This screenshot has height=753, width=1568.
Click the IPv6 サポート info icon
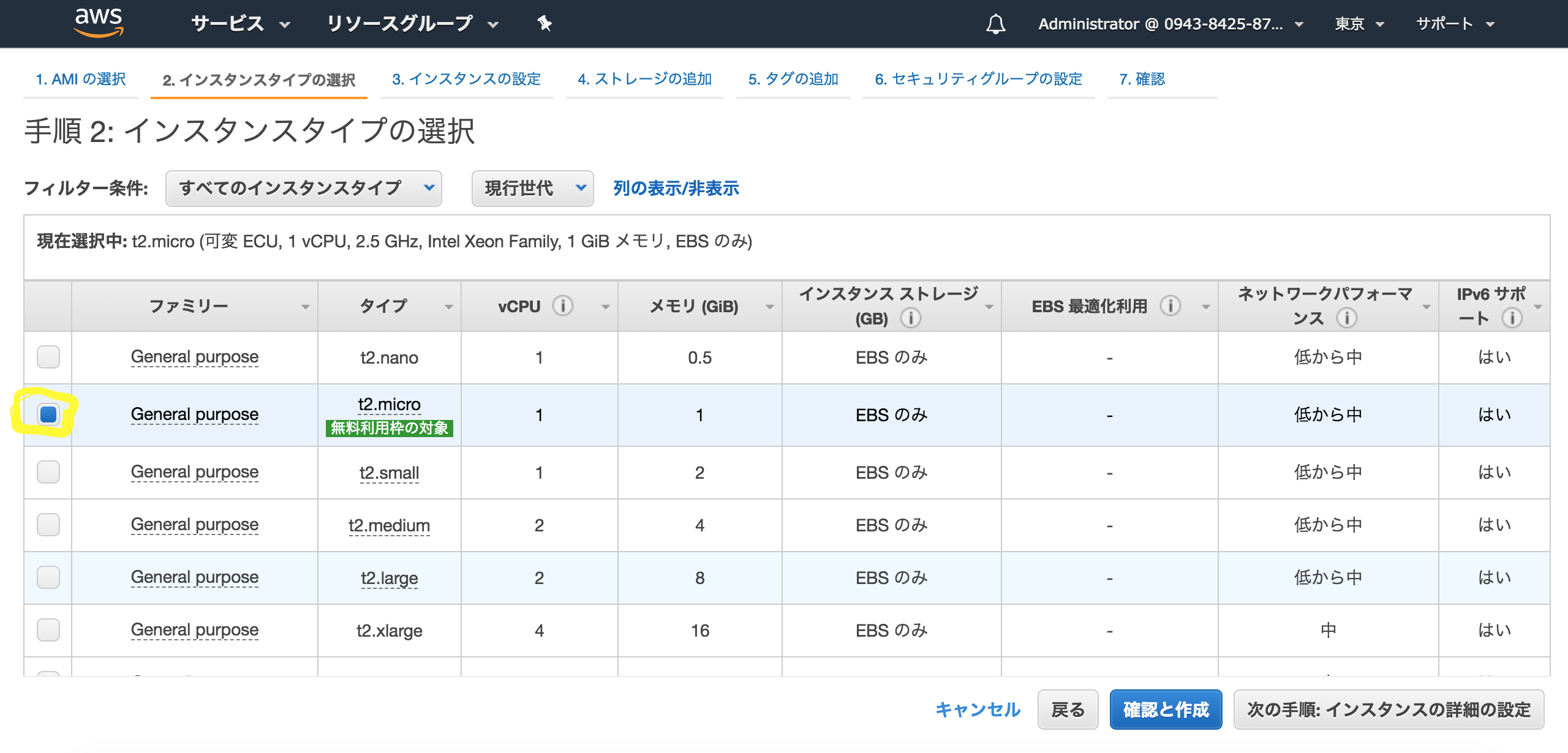tap(1512, 318)
